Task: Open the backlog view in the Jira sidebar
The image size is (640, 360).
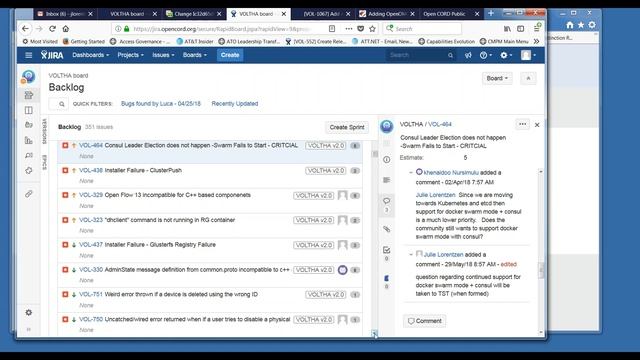Action: (29, 95)
